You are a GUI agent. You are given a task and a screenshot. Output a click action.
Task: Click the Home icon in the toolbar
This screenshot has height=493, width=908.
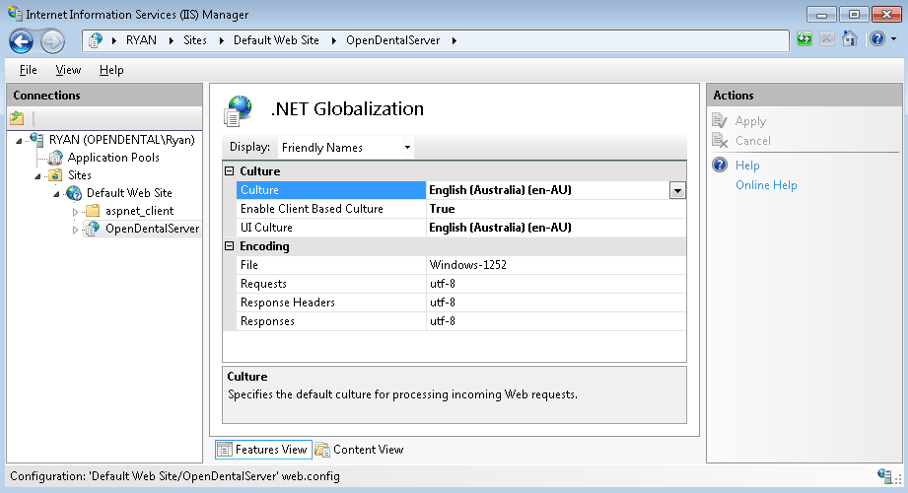pyautogui.click(x=850, y=39)
